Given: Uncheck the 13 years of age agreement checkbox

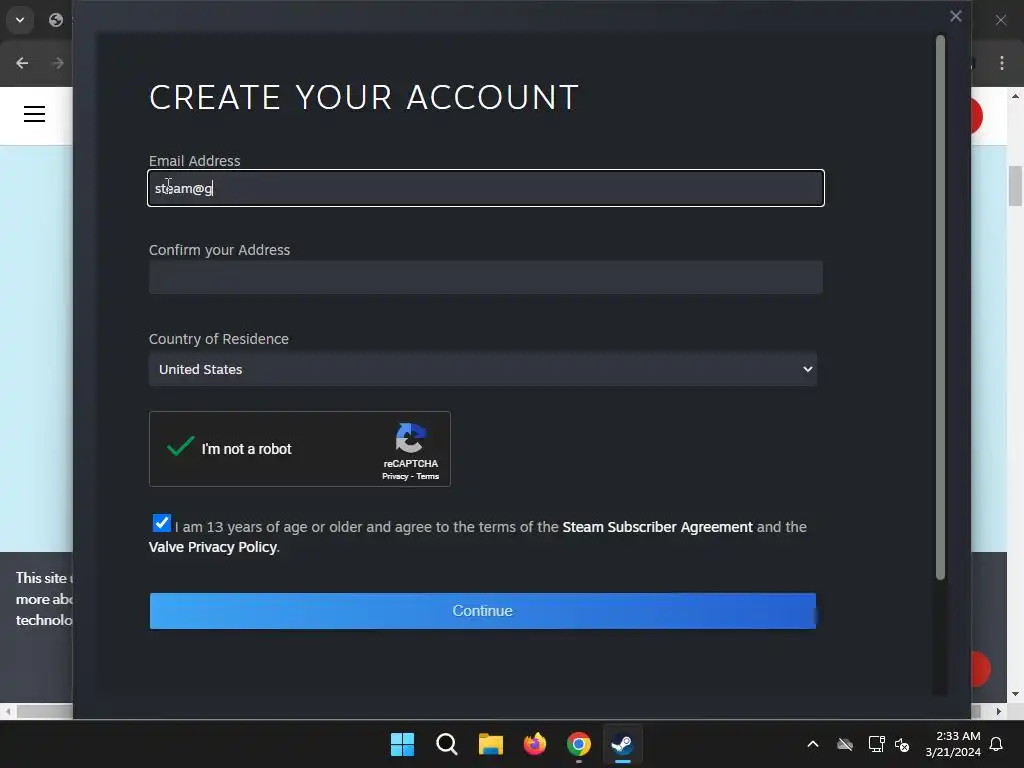Looking at the screenshot, I should click(161, 523).
